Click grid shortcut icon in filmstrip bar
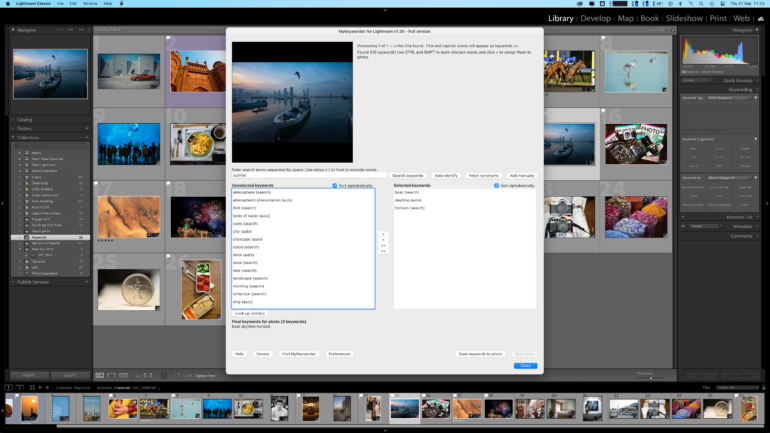Image resolution: width=770 pixels, height=433 pixels. coord(32,388)
